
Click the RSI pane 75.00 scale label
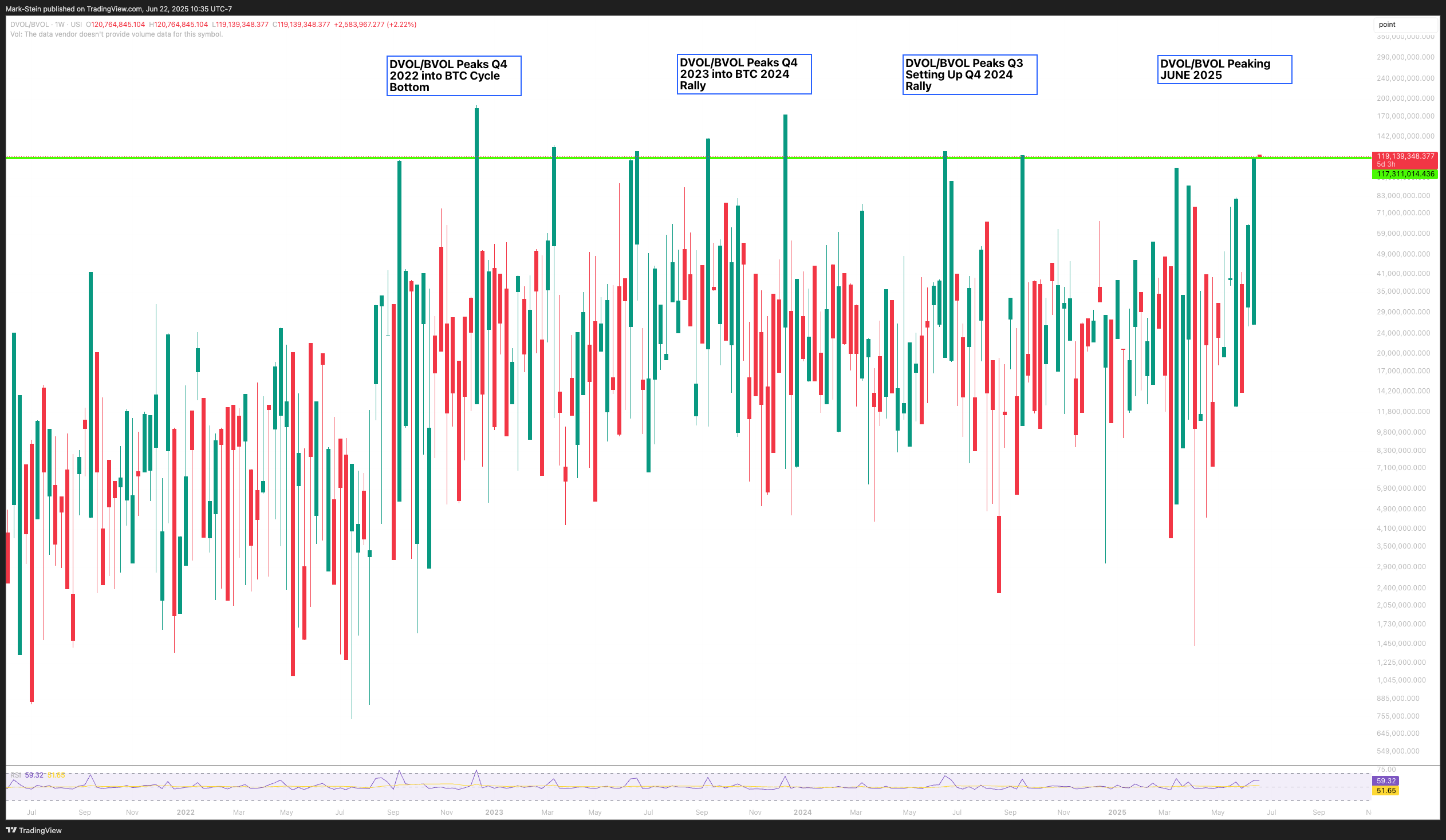coord(1386,770)
